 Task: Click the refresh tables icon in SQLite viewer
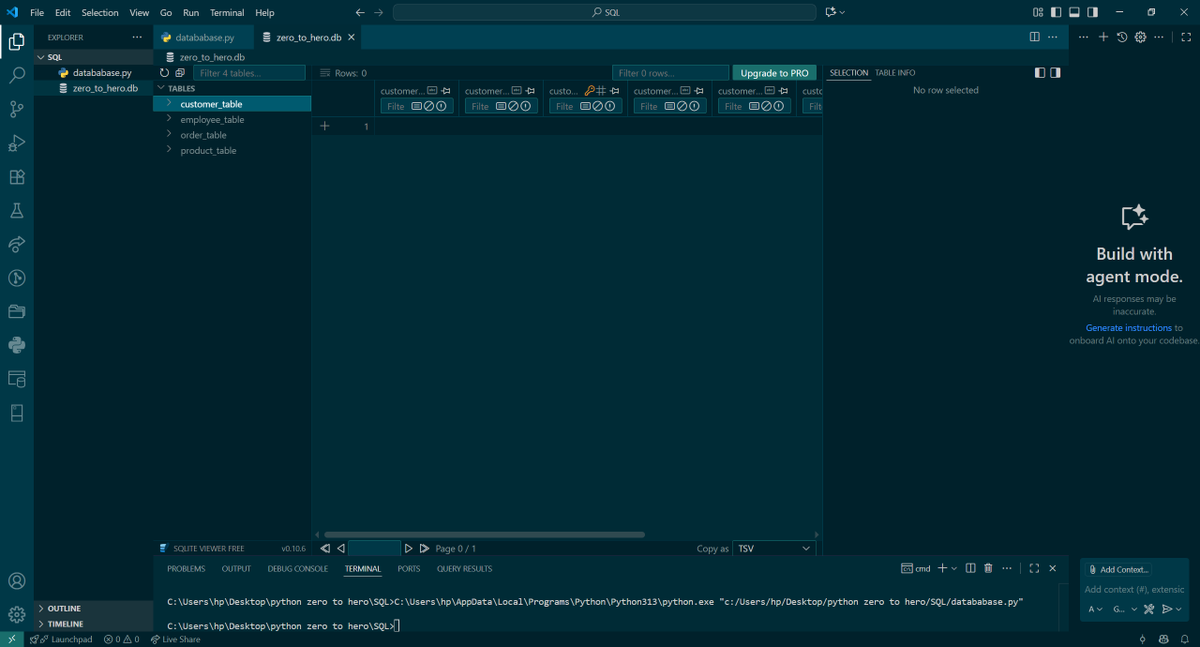(165, 73)
